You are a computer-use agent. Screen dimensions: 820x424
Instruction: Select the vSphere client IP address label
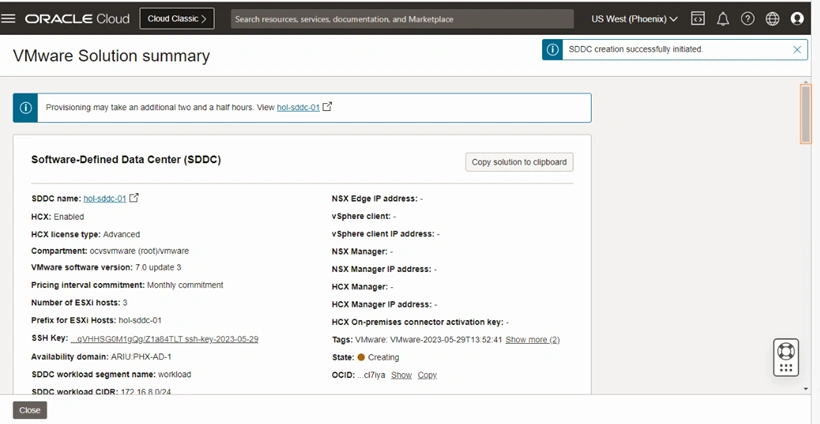(x=383, y=234)
